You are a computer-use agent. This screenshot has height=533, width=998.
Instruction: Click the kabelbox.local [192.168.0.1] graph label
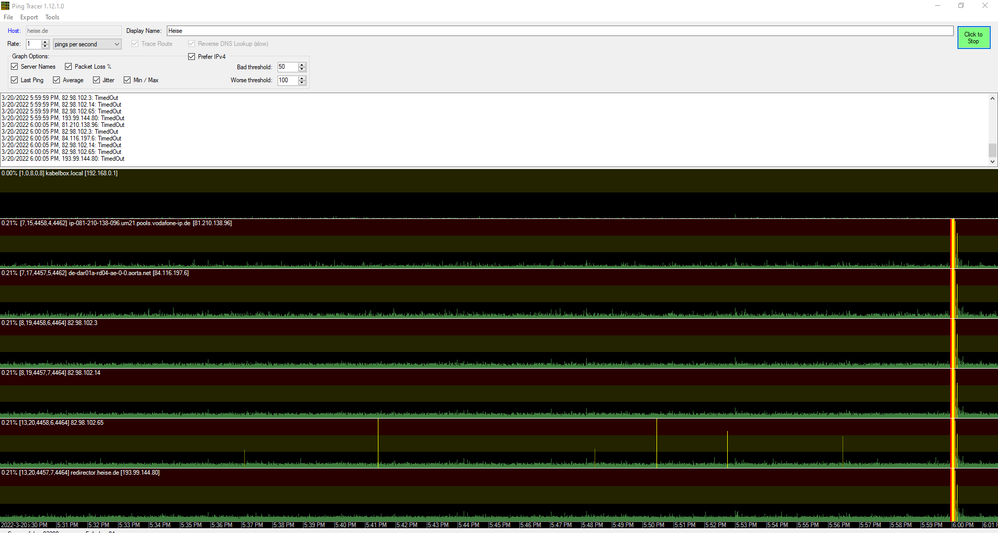[x=59, y=173]
